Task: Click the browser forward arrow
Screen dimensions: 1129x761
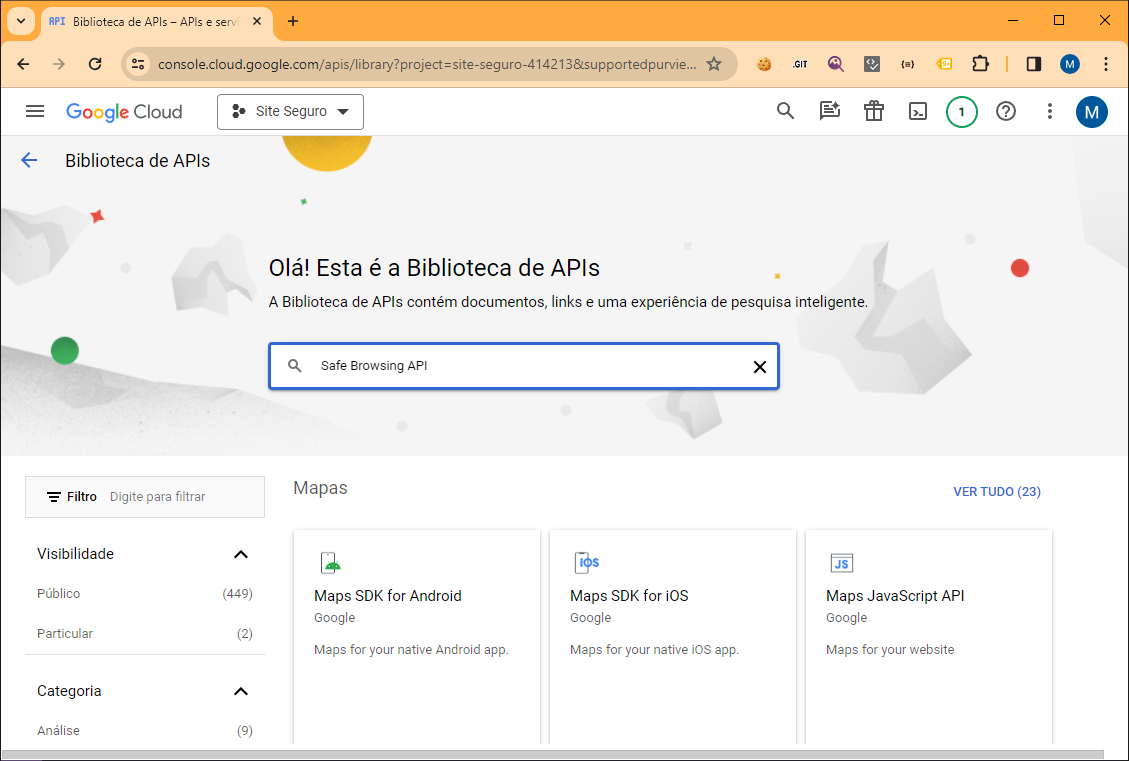Action: (x=59, y=64)
